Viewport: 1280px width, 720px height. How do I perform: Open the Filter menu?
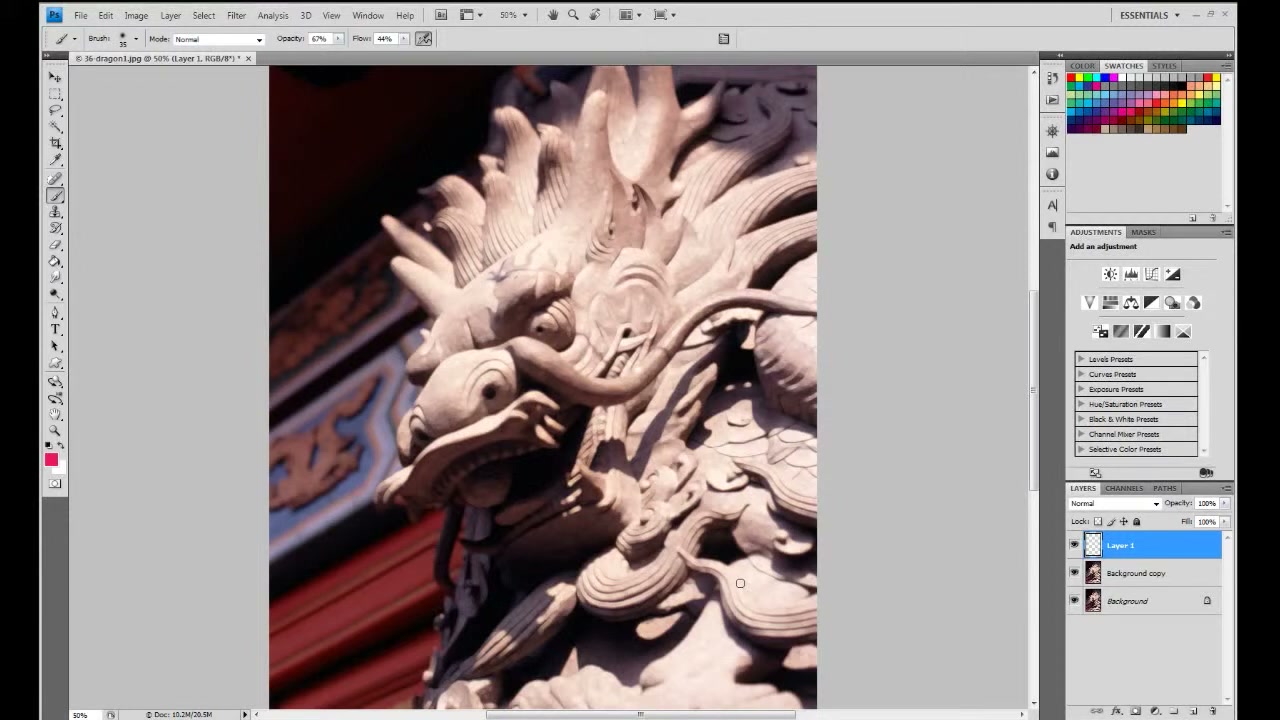(236, 16)
